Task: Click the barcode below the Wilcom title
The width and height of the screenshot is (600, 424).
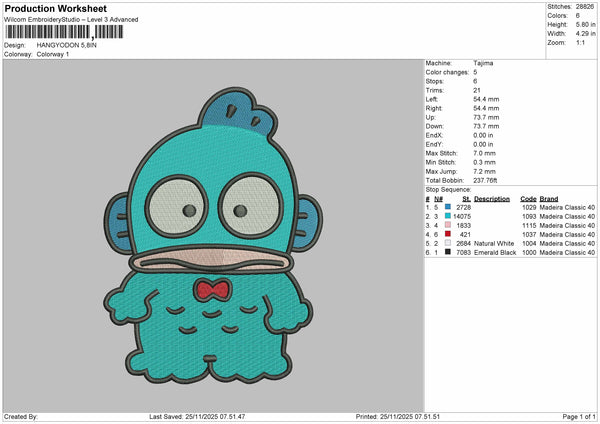Action: [63, 32]
